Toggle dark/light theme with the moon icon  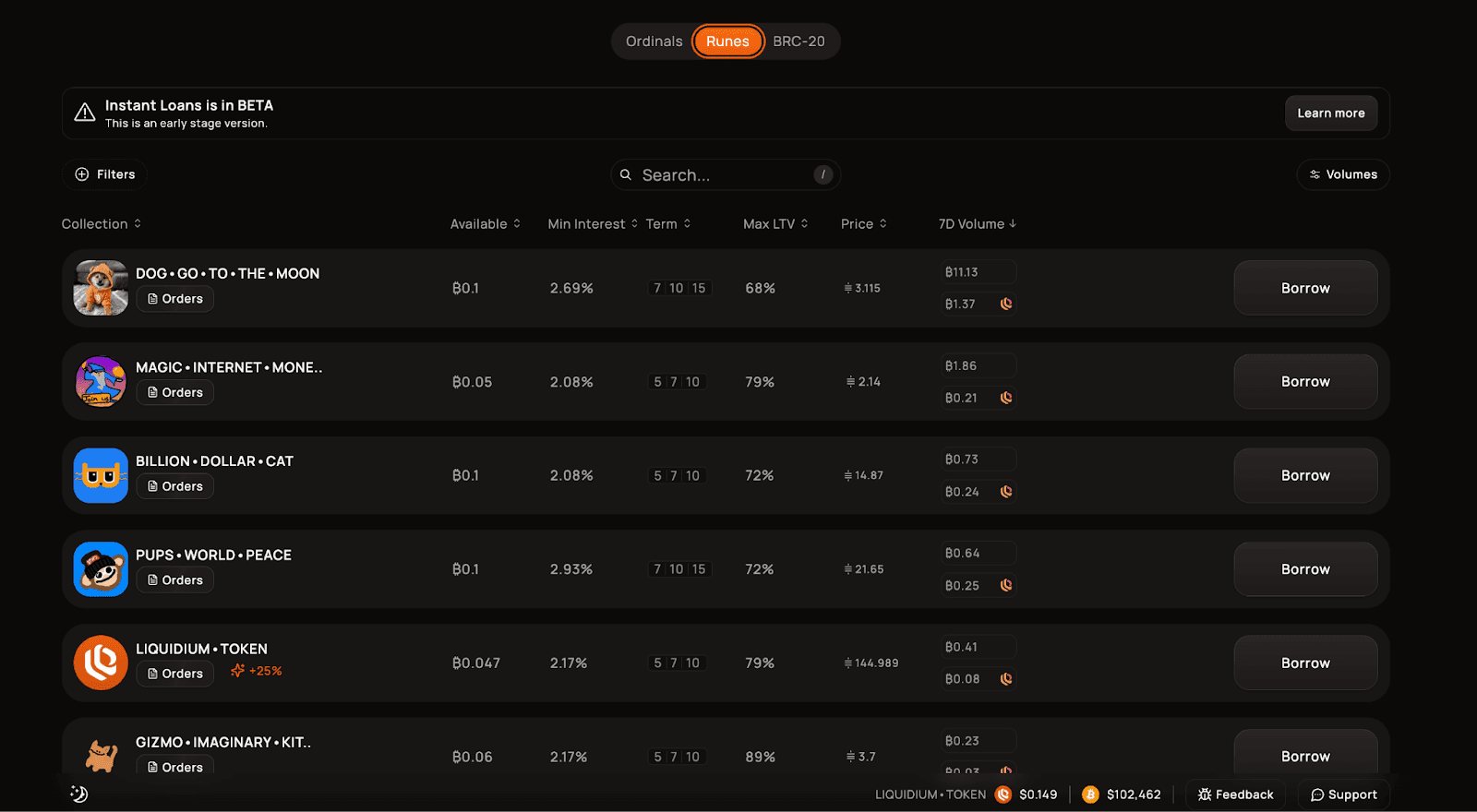(x=79, y=794)
